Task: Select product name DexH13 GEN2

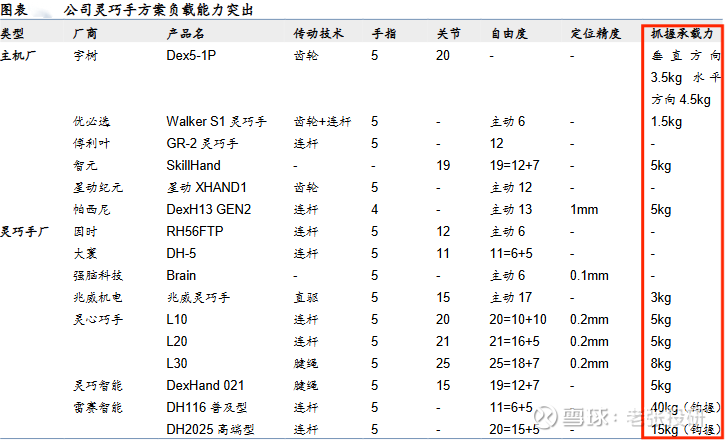Action: pyautogui.click(x=209, y=210)
